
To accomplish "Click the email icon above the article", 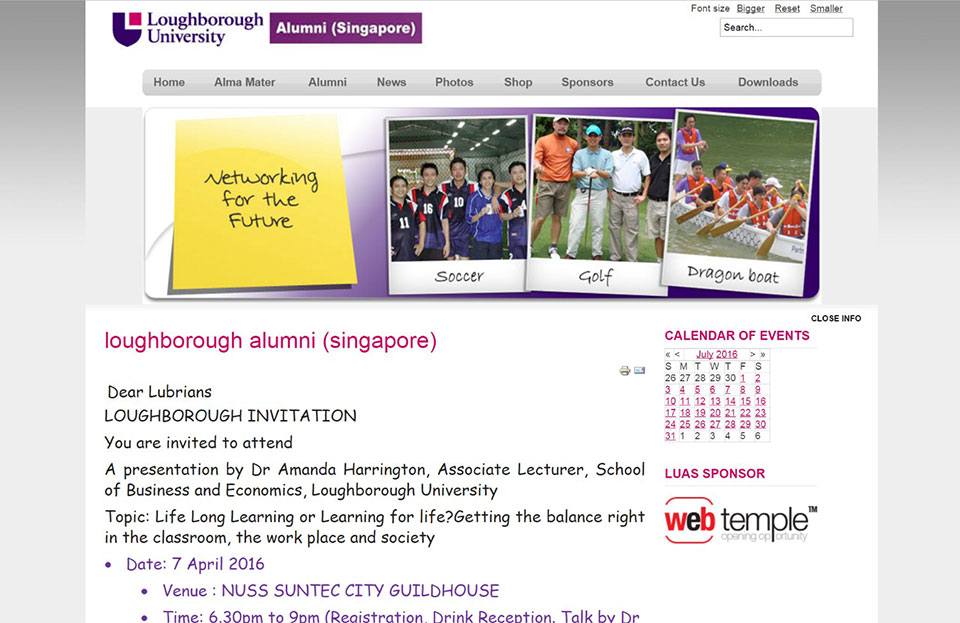I will coord(639,370).
